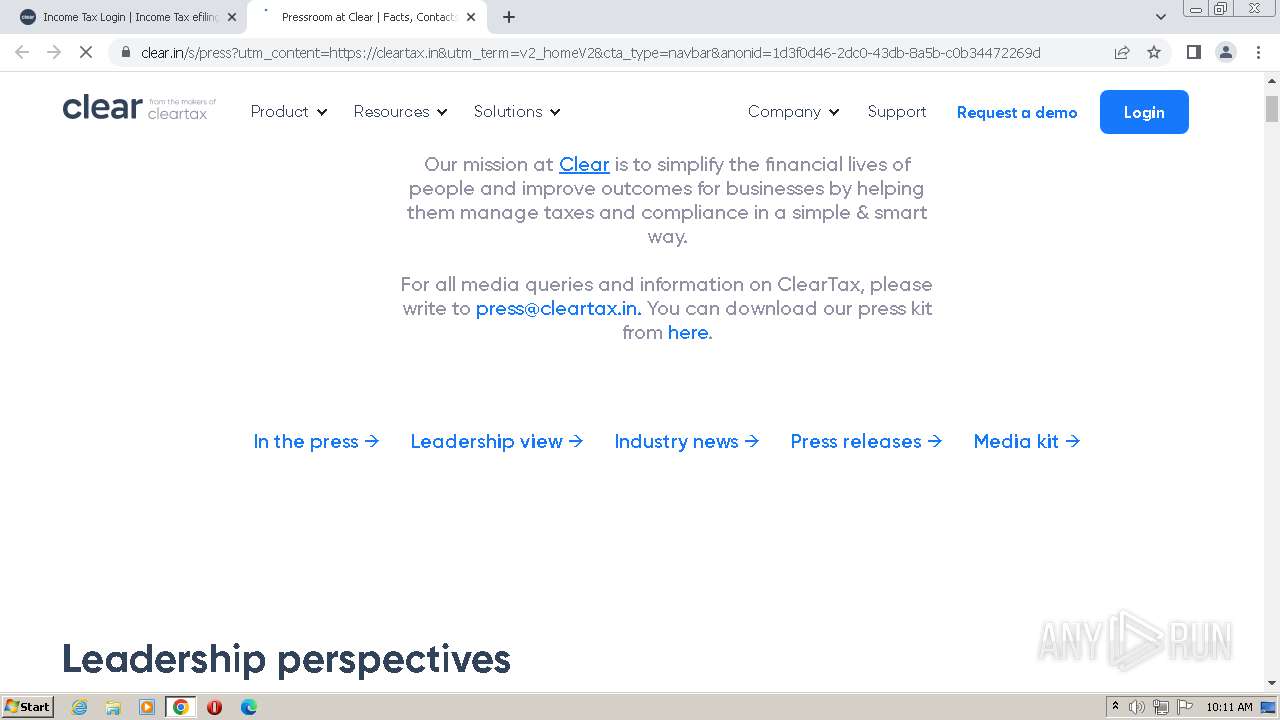Viewport: 1280px width, 720px height.
Task: Expand the Product dropdown menu
Action: point(289,112)
